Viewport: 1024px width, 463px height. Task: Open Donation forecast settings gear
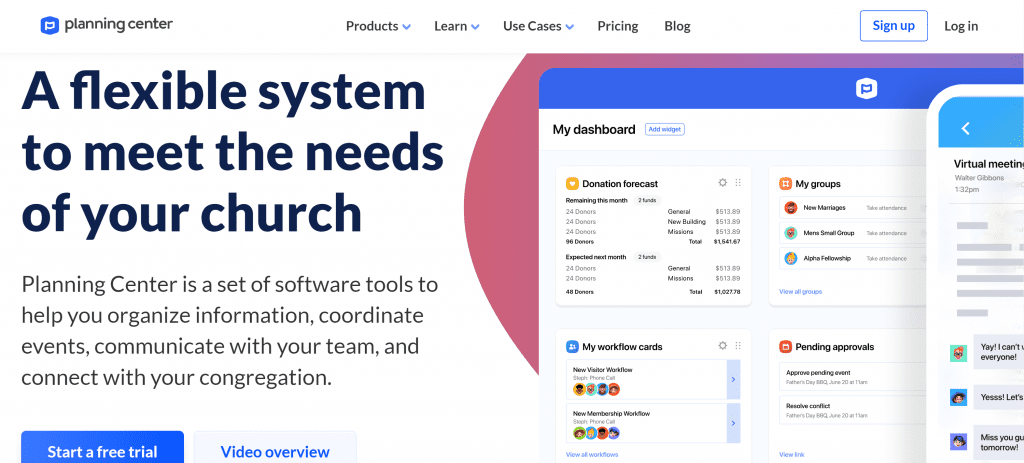point(722,183)
